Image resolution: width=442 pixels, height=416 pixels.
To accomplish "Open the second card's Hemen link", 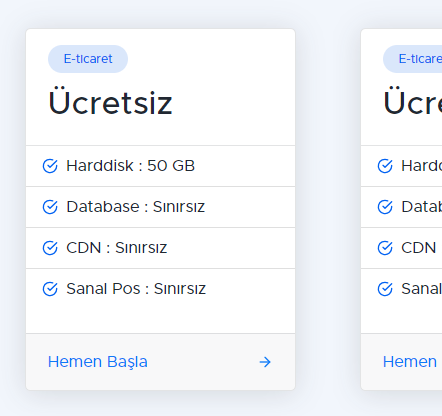I will coord(410,362).
